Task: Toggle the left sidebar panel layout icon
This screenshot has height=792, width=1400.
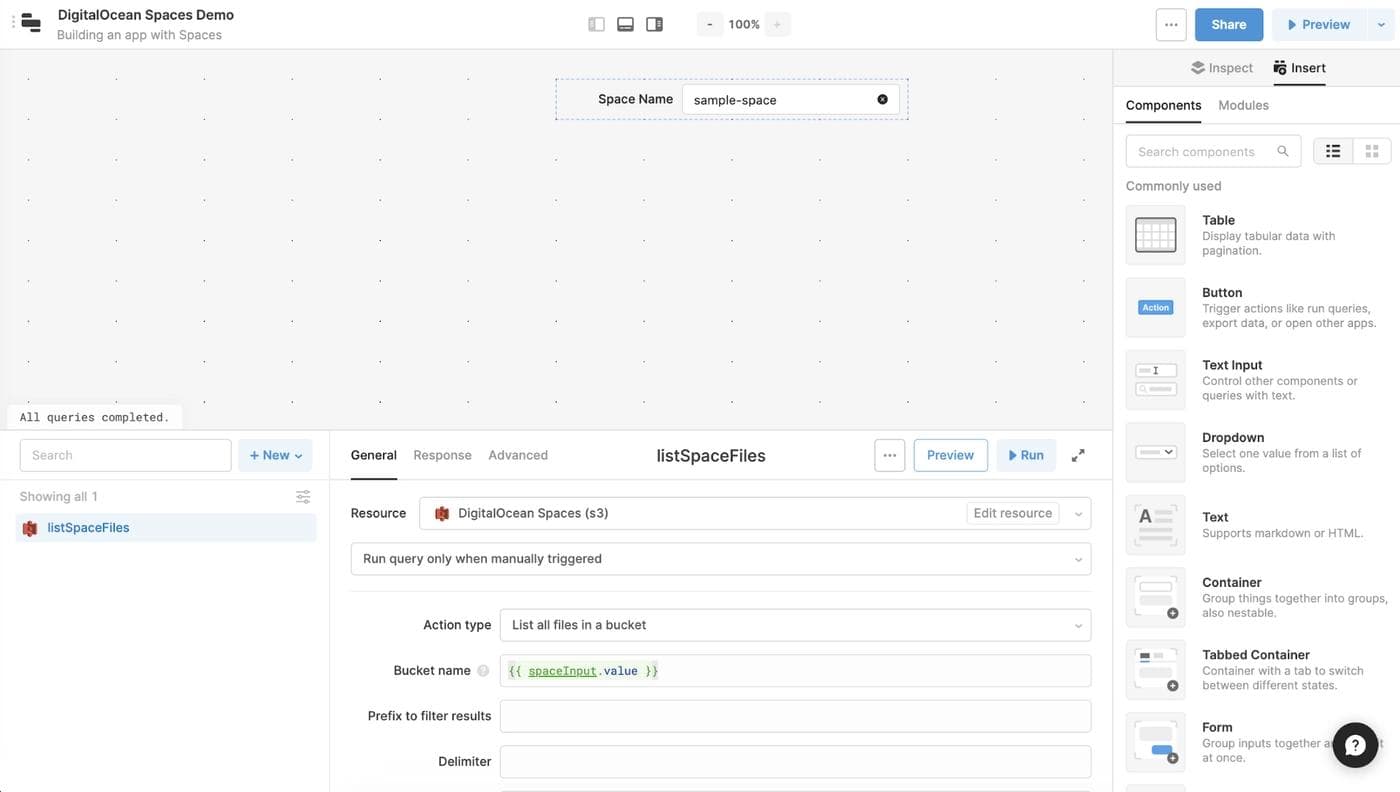Action: tap(596, 24)
